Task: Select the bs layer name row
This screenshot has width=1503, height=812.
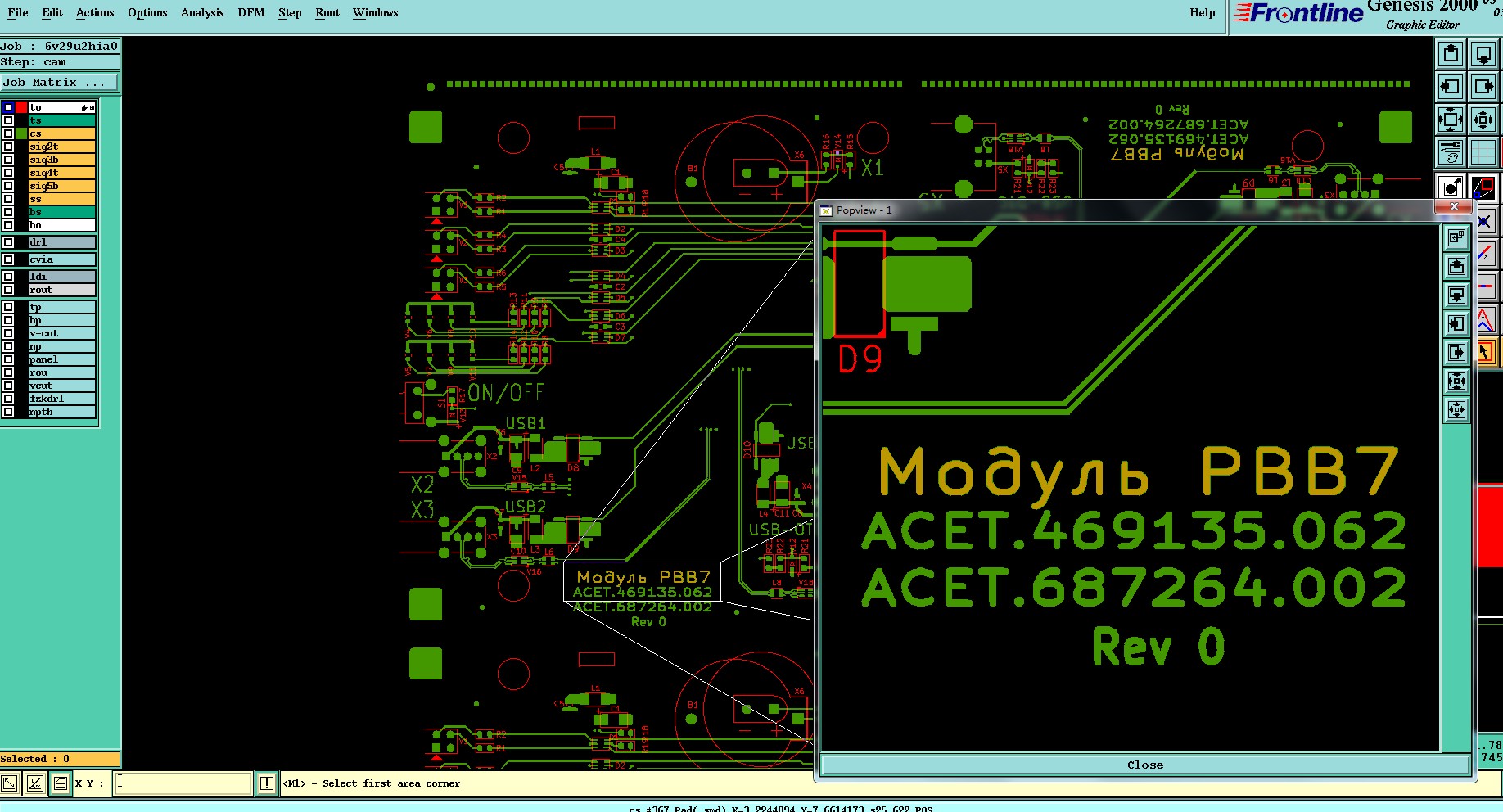Action: (x=62, y=212)
